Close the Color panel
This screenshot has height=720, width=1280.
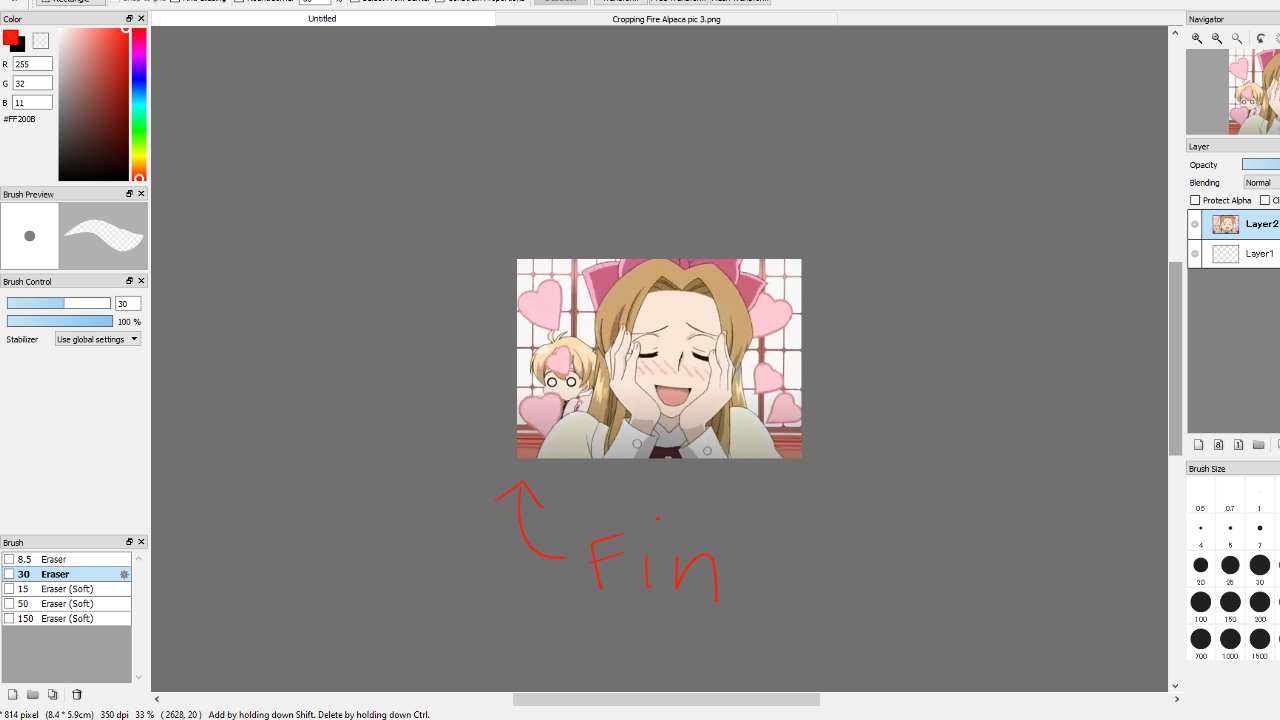coord(141,19)
